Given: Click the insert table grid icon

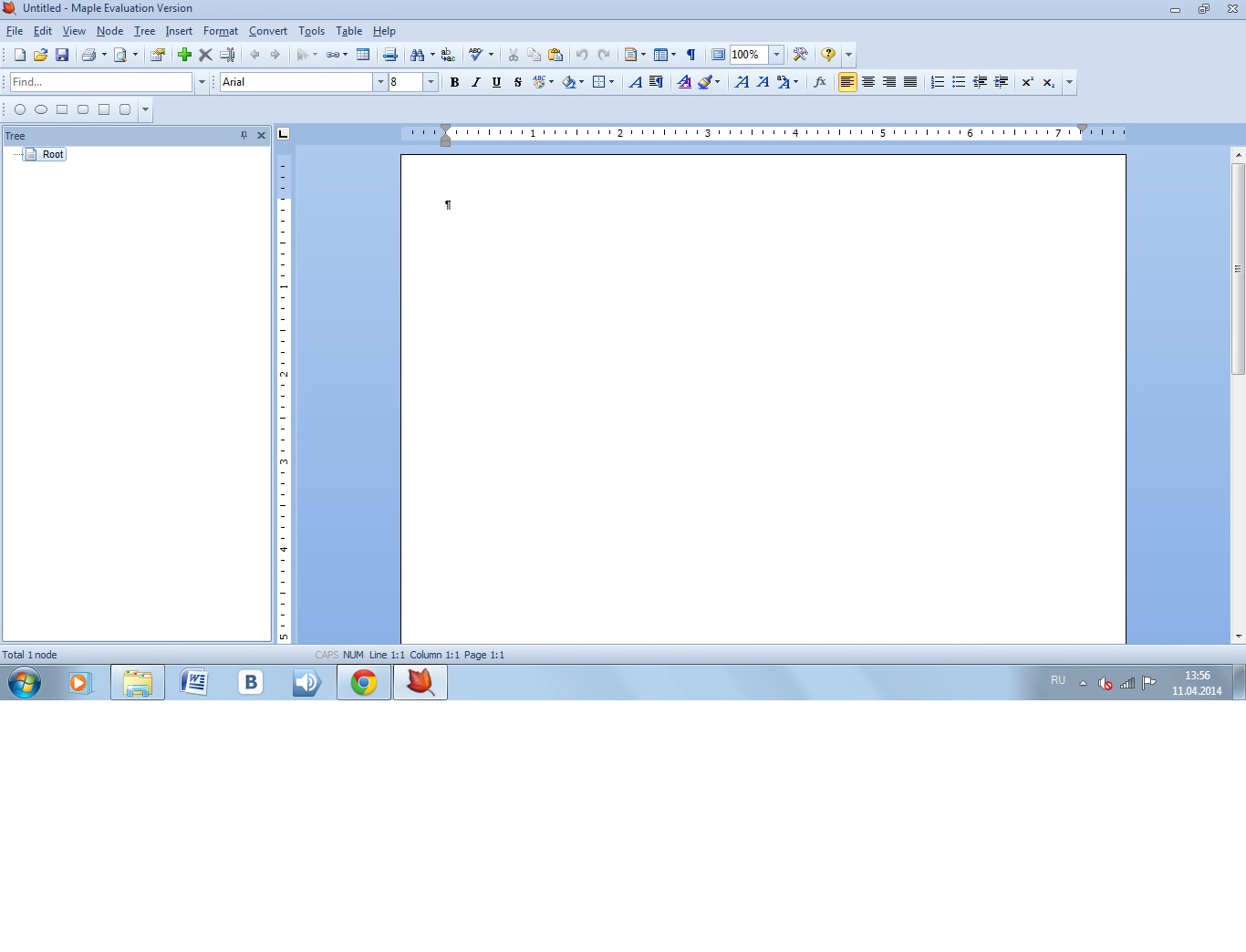Looking at the screenshot, I should tap(363, 55).
